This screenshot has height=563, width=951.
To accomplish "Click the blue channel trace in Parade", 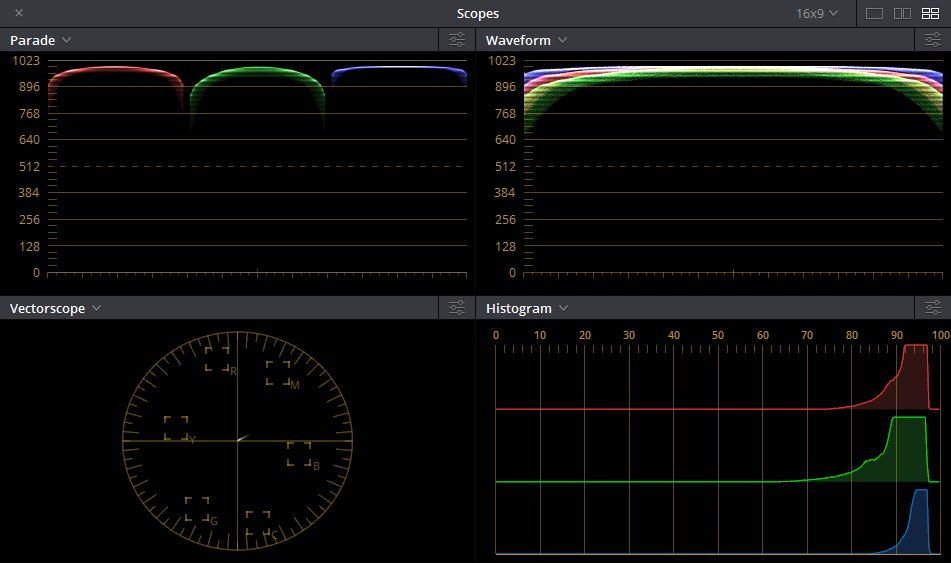I will (399, 68).
